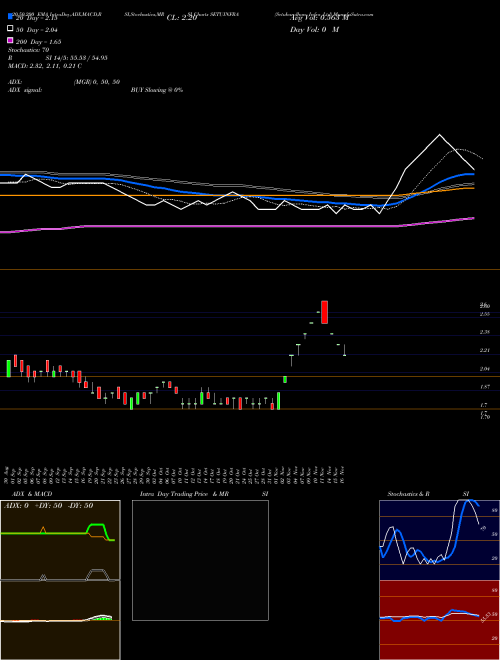500x660 pixels.
Task: Click the blue 20 Day legend swatch
Action: [x=10, y=17]
